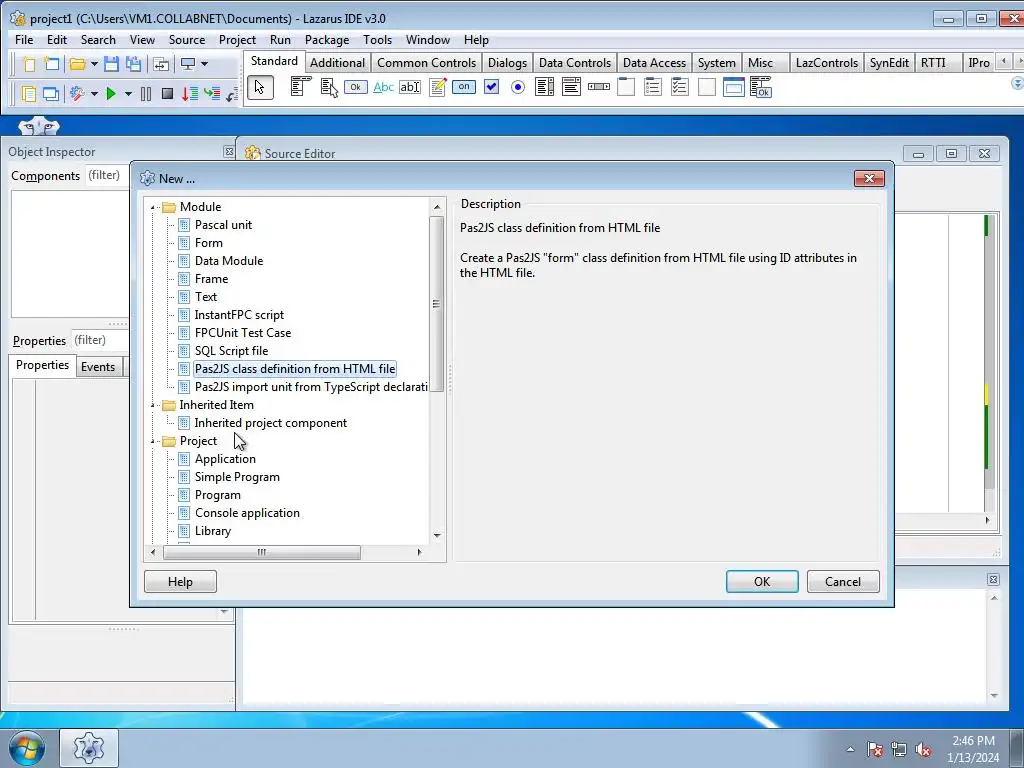
Task: Select the TPopupMenu component in palette
Action: click(328, 87)
